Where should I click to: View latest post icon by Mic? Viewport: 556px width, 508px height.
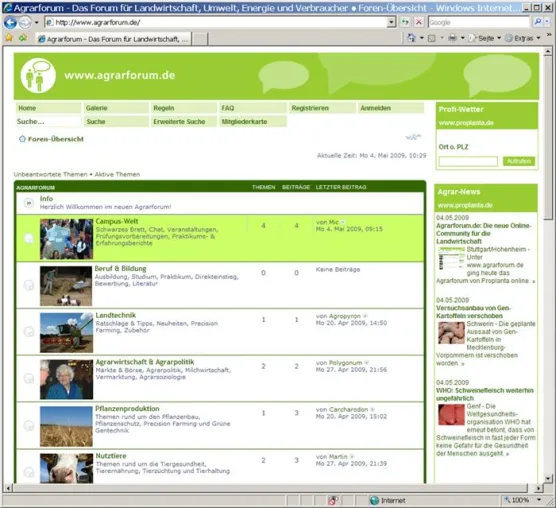click(343, 222)
